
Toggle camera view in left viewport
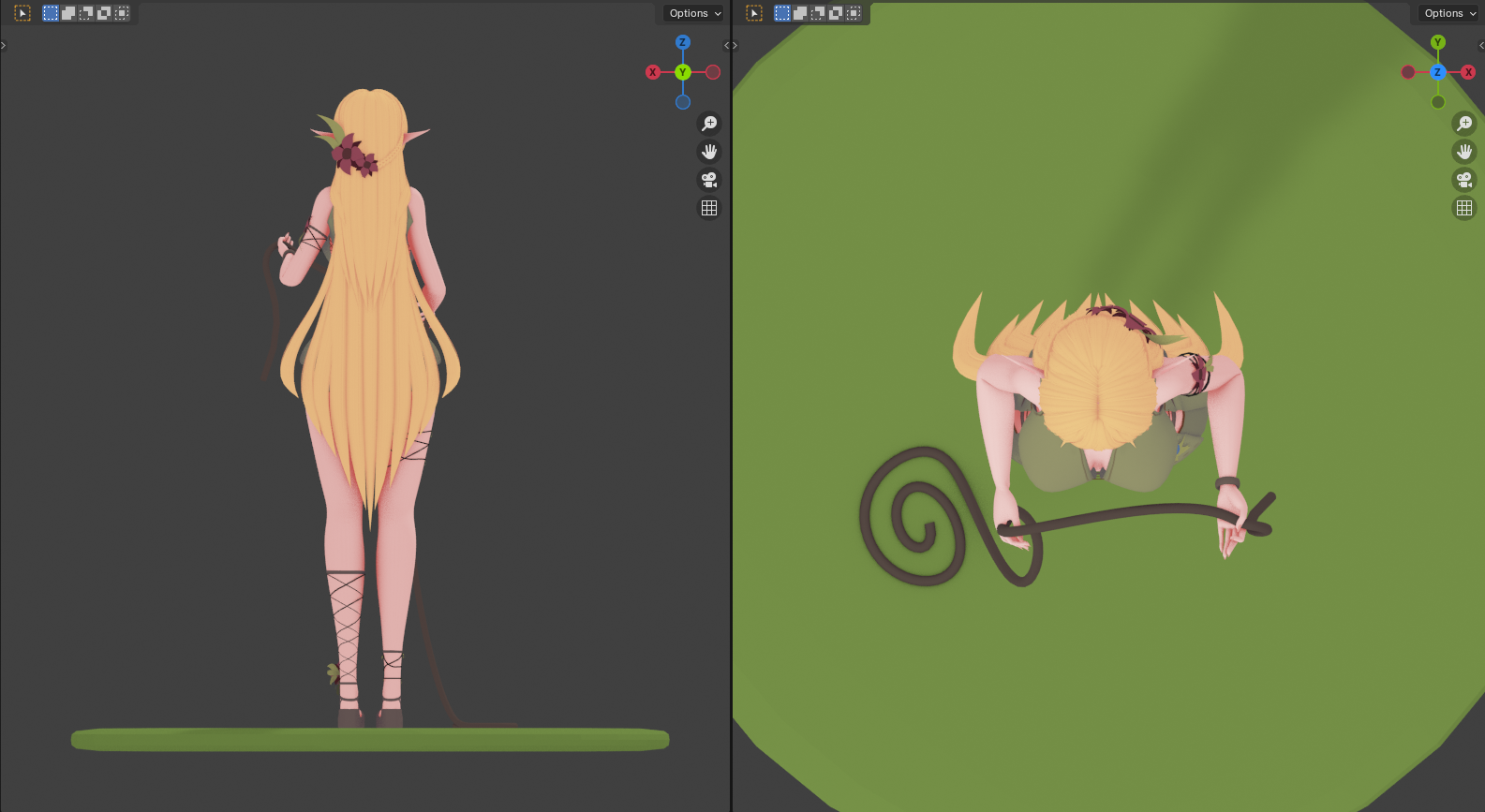(709, 180)
